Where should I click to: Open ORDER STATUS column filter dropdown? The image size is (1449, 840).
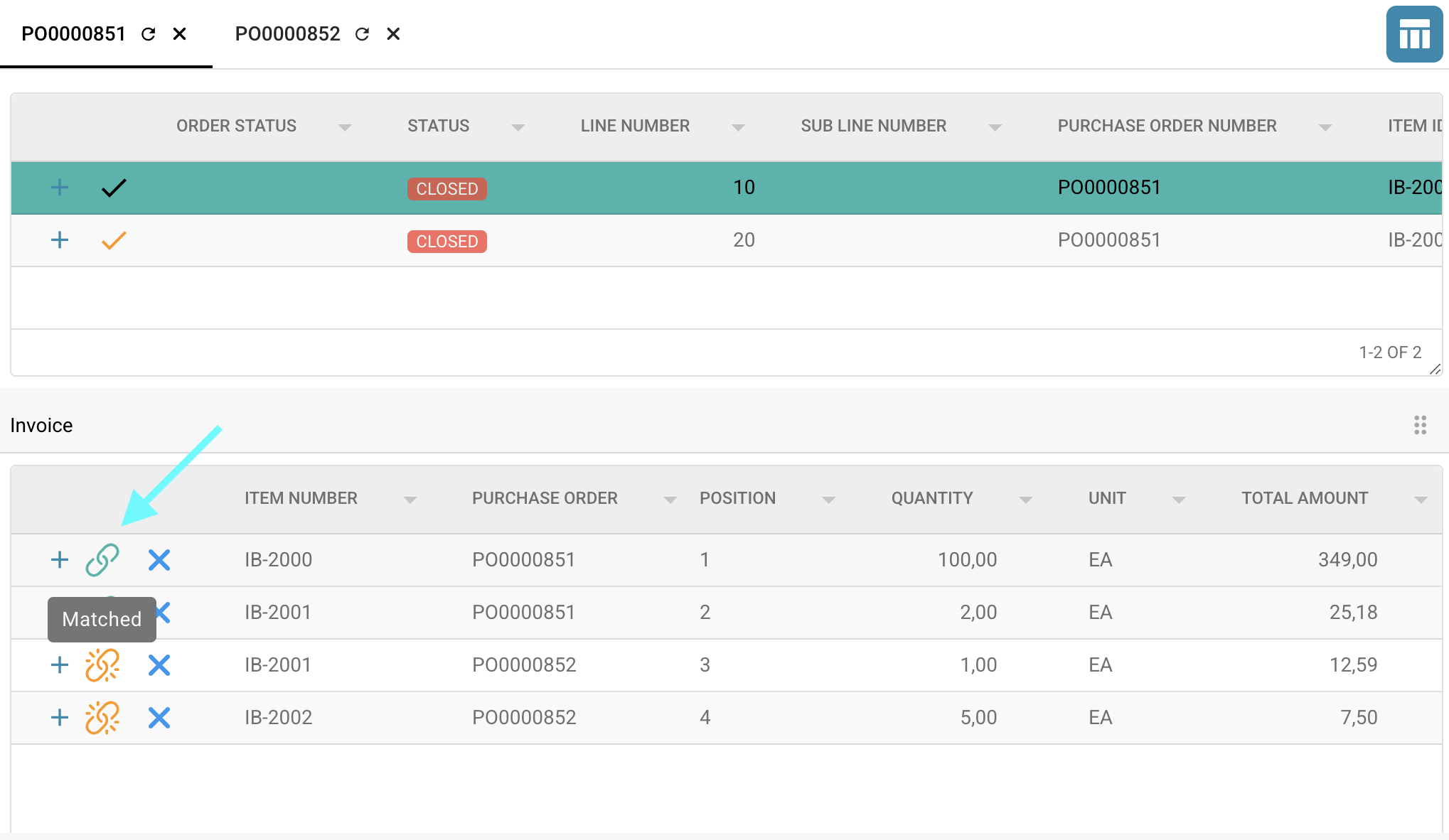tap(345, 127)
